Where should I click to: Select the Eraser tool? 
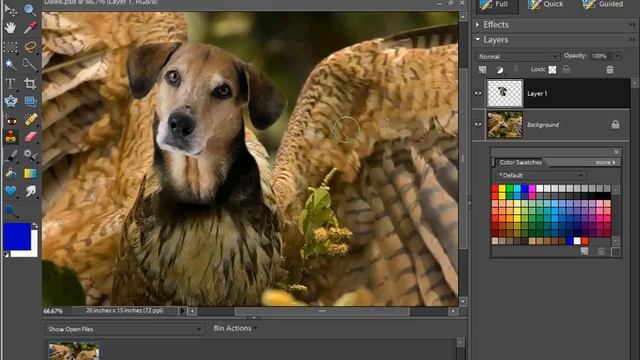point(30,137)
